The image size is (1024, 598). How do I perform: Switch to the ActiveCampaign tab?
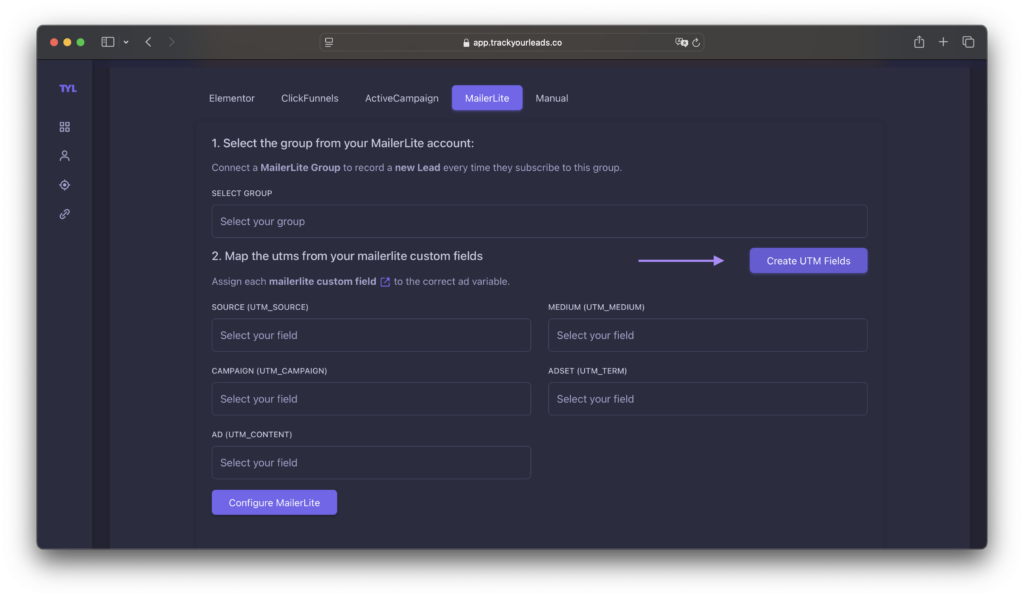(402, 98)
